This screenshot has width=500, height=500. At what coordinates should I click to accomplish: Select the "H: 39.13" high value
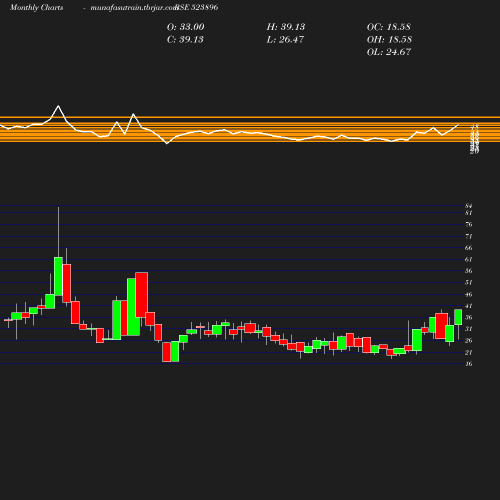pos(286,27)
